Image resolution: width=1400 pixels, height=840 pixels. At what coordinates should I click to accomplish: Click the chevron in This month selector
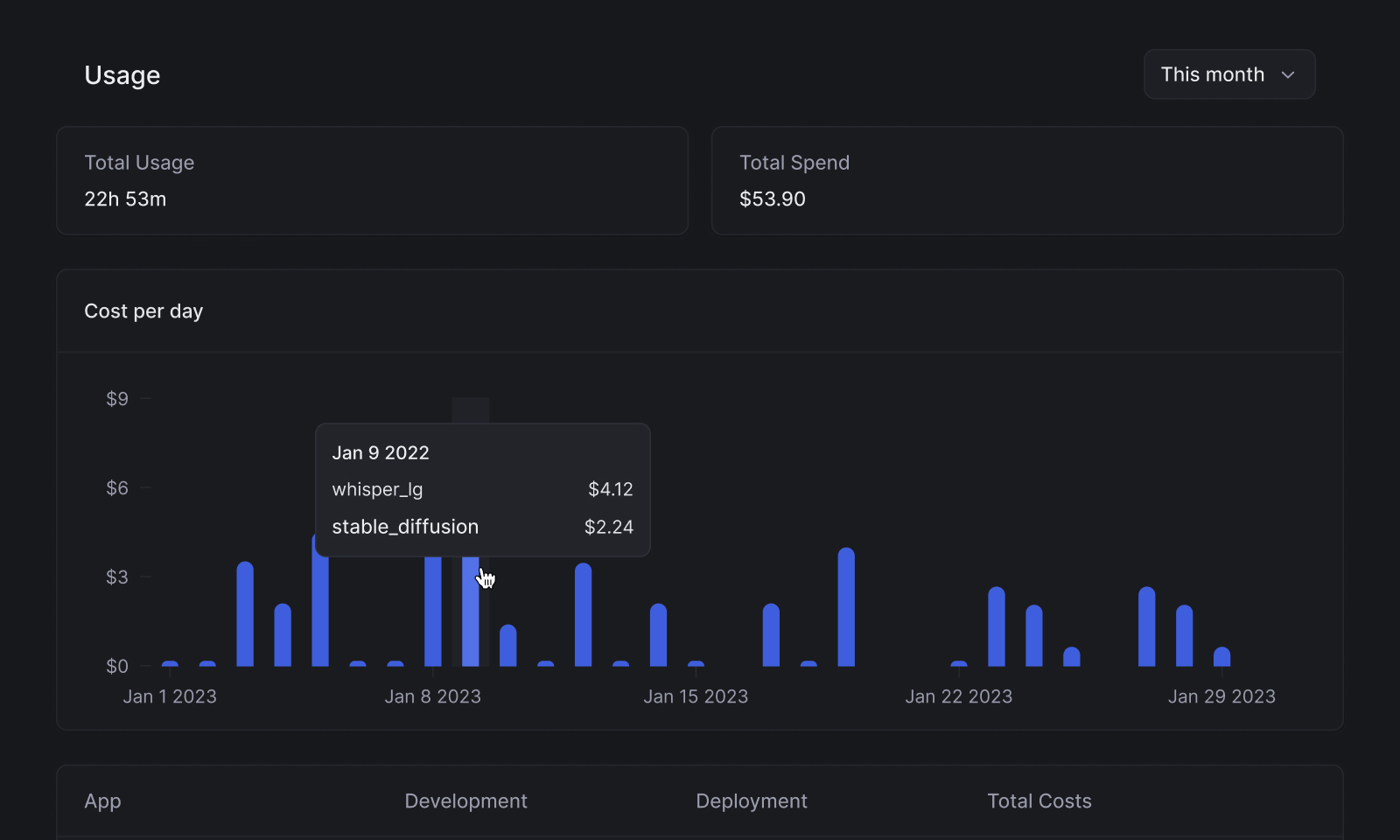tap(1288, 75)
